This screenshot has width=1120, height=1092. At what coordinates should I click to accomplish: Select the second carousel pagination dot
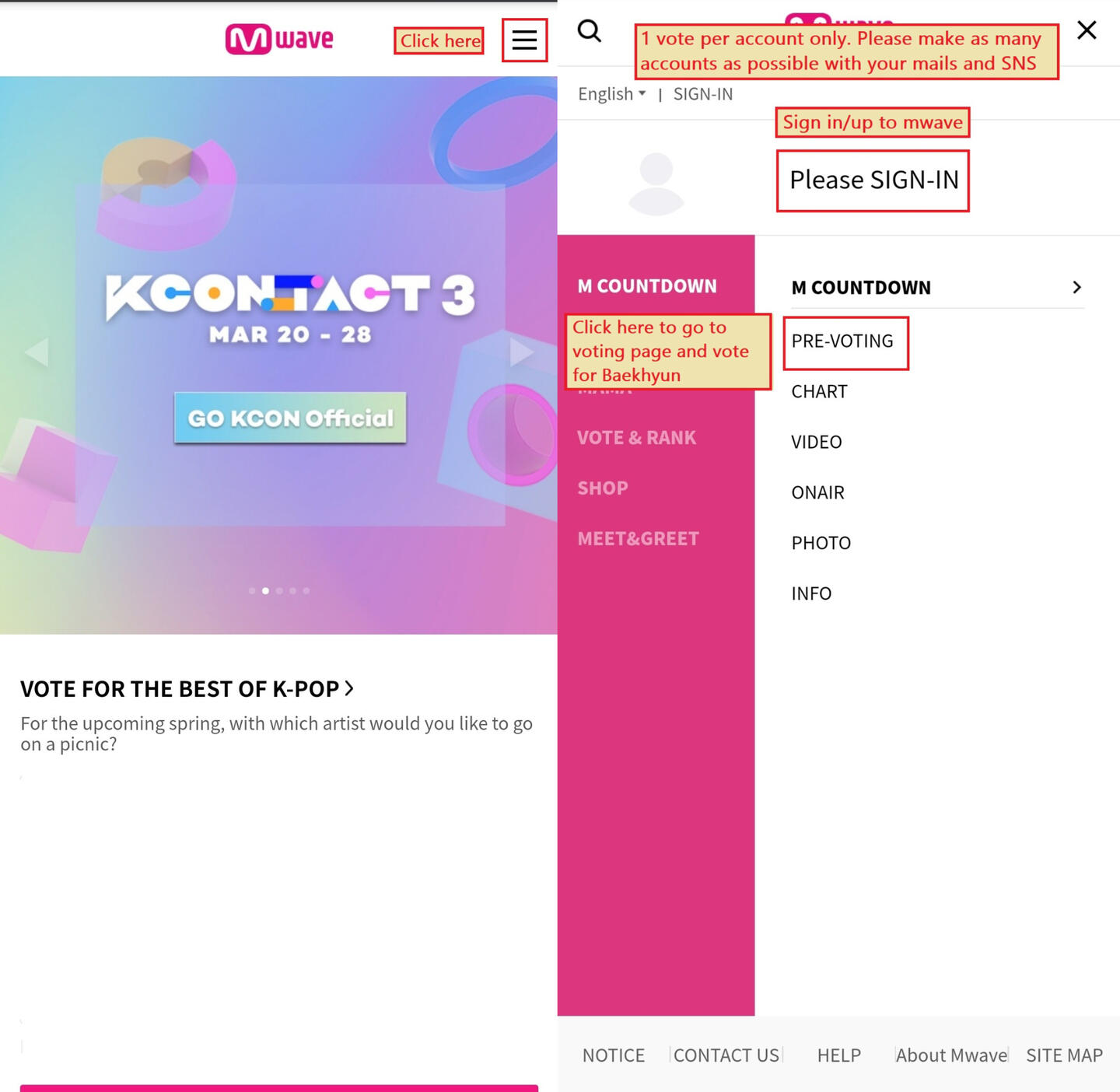(265, 591)
